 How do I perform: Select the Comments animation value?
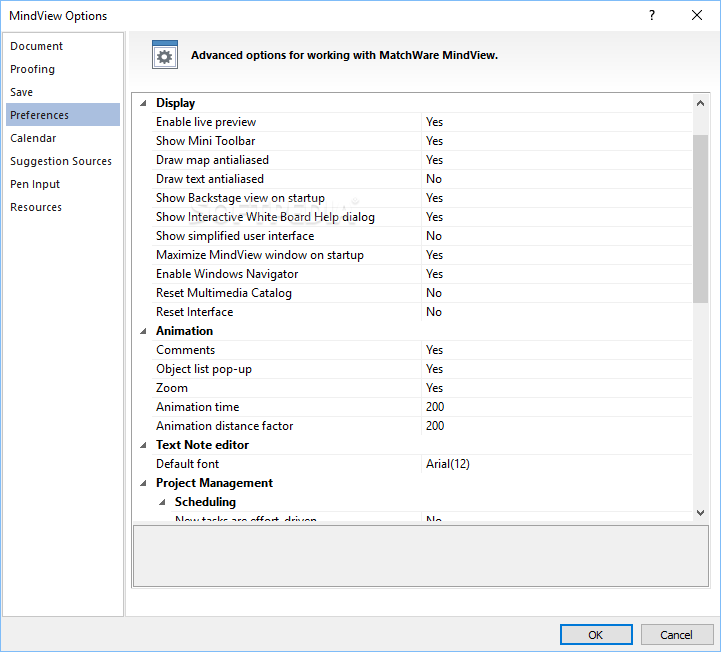(x=556, y=350)
